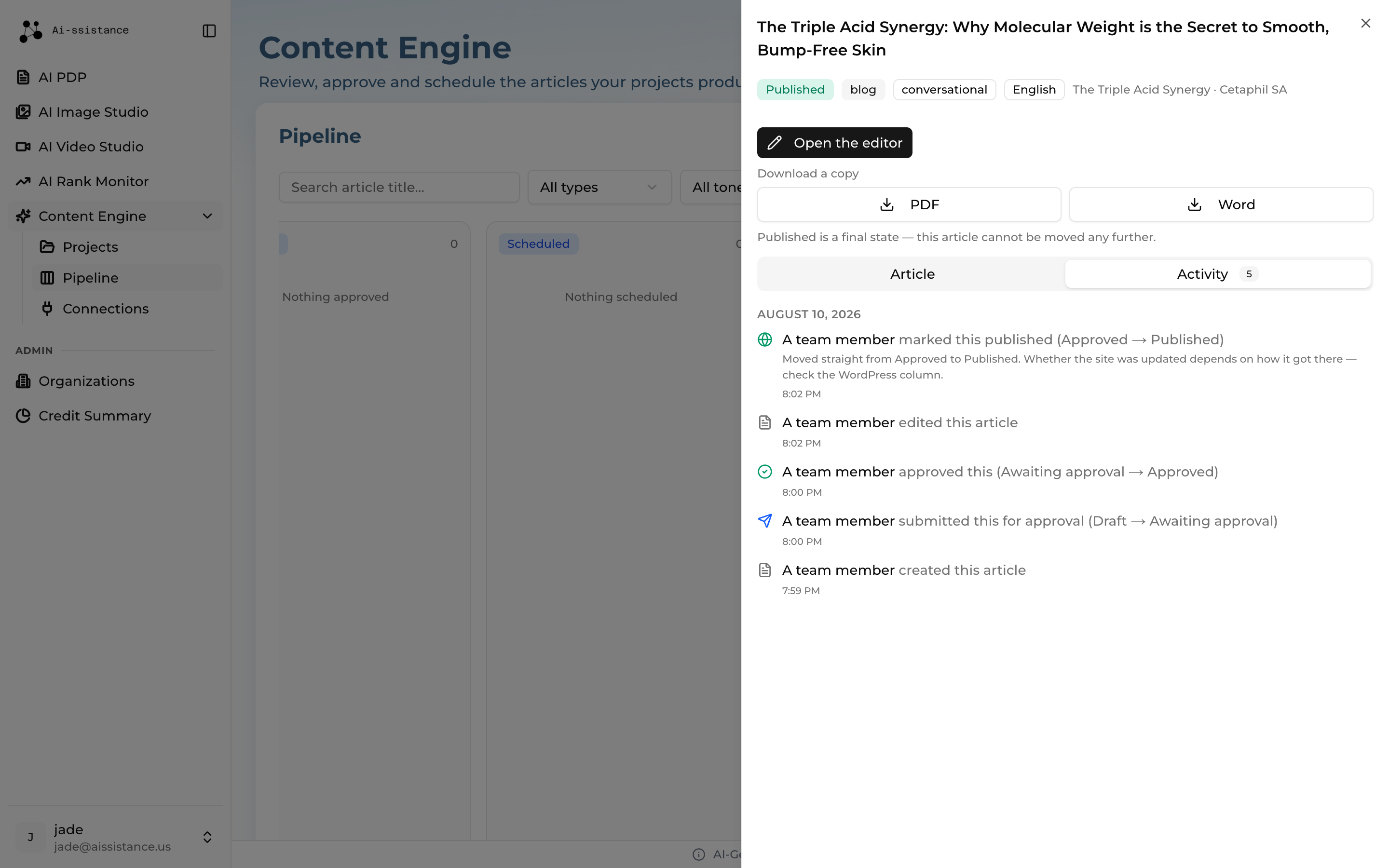Open AI Rank Monitor
This screenshot has width=1389, height=868.
[115, 181]
